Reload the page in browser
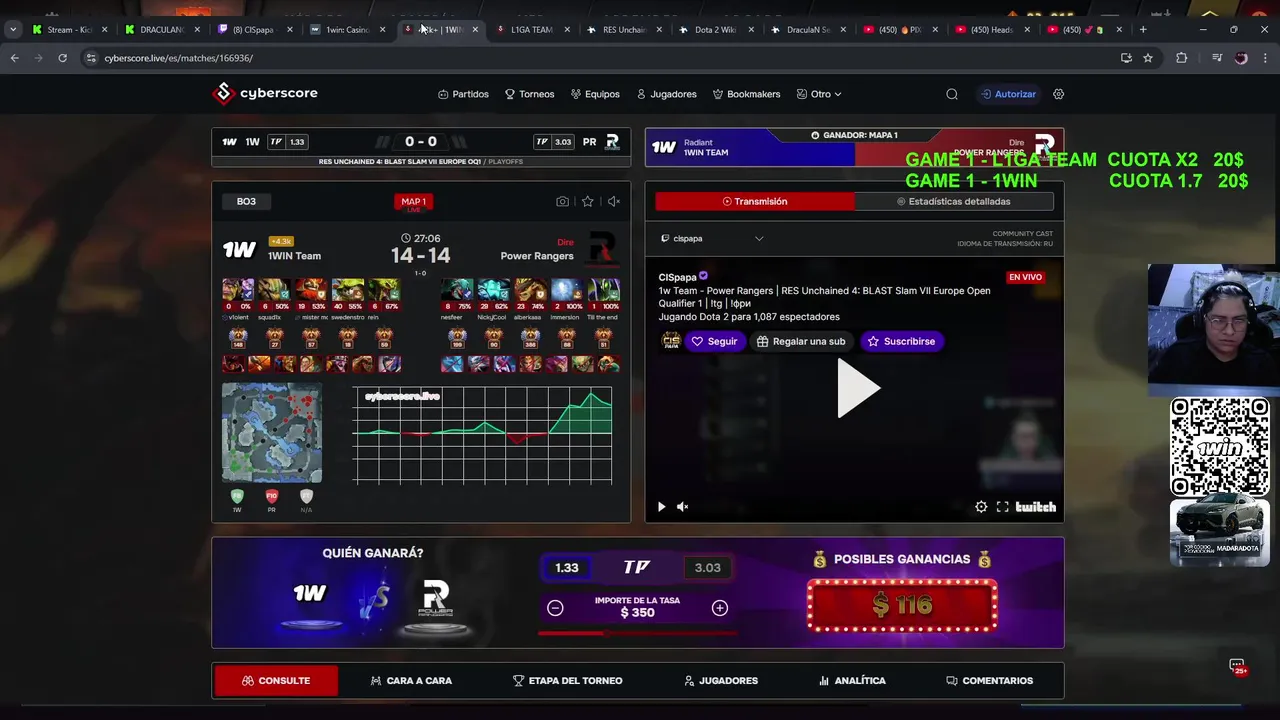The image size is (1280, 720). [62, 58]
